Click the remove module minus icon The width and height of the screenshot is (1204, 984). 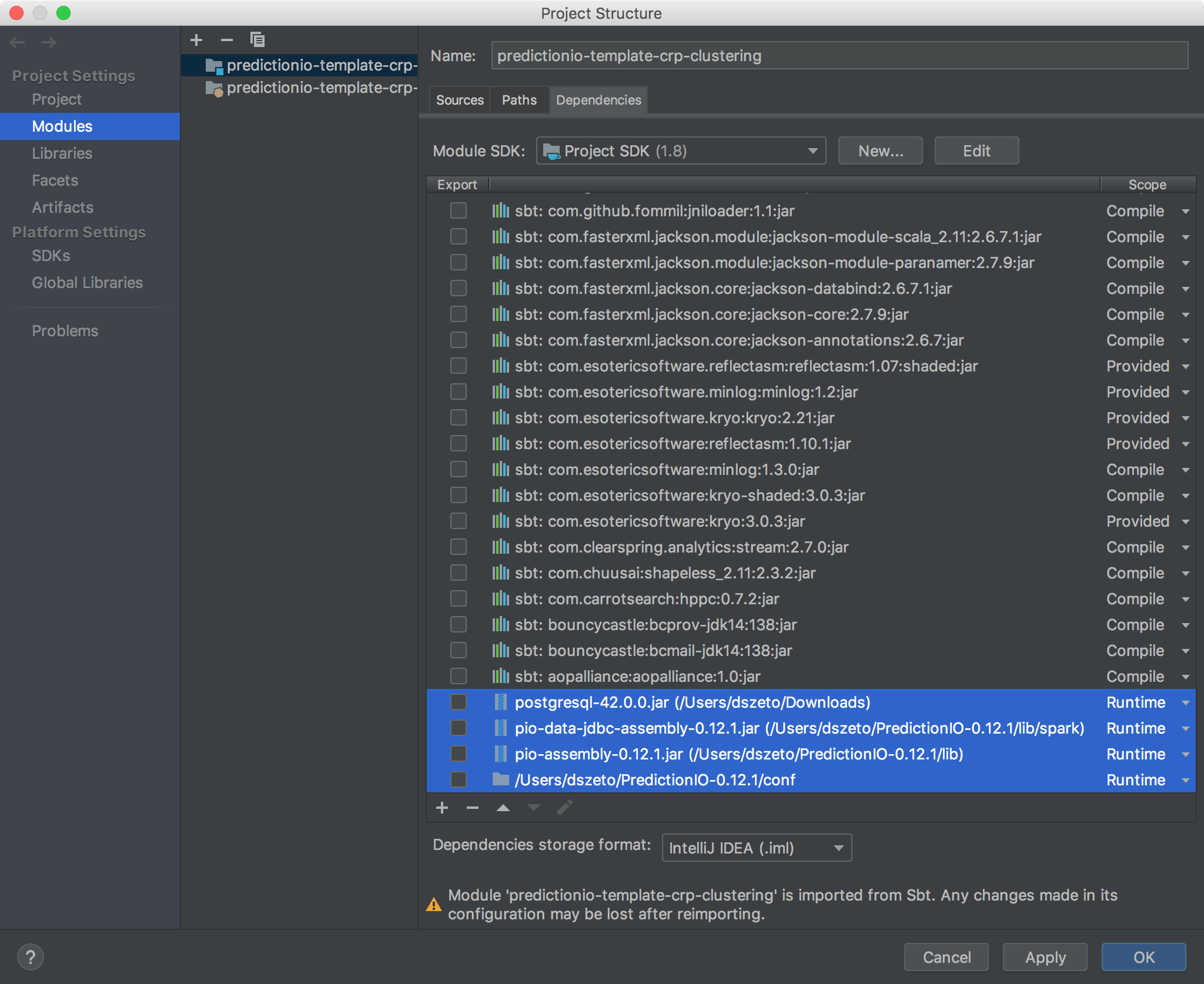pyautogui.click(x=227, y=40)
